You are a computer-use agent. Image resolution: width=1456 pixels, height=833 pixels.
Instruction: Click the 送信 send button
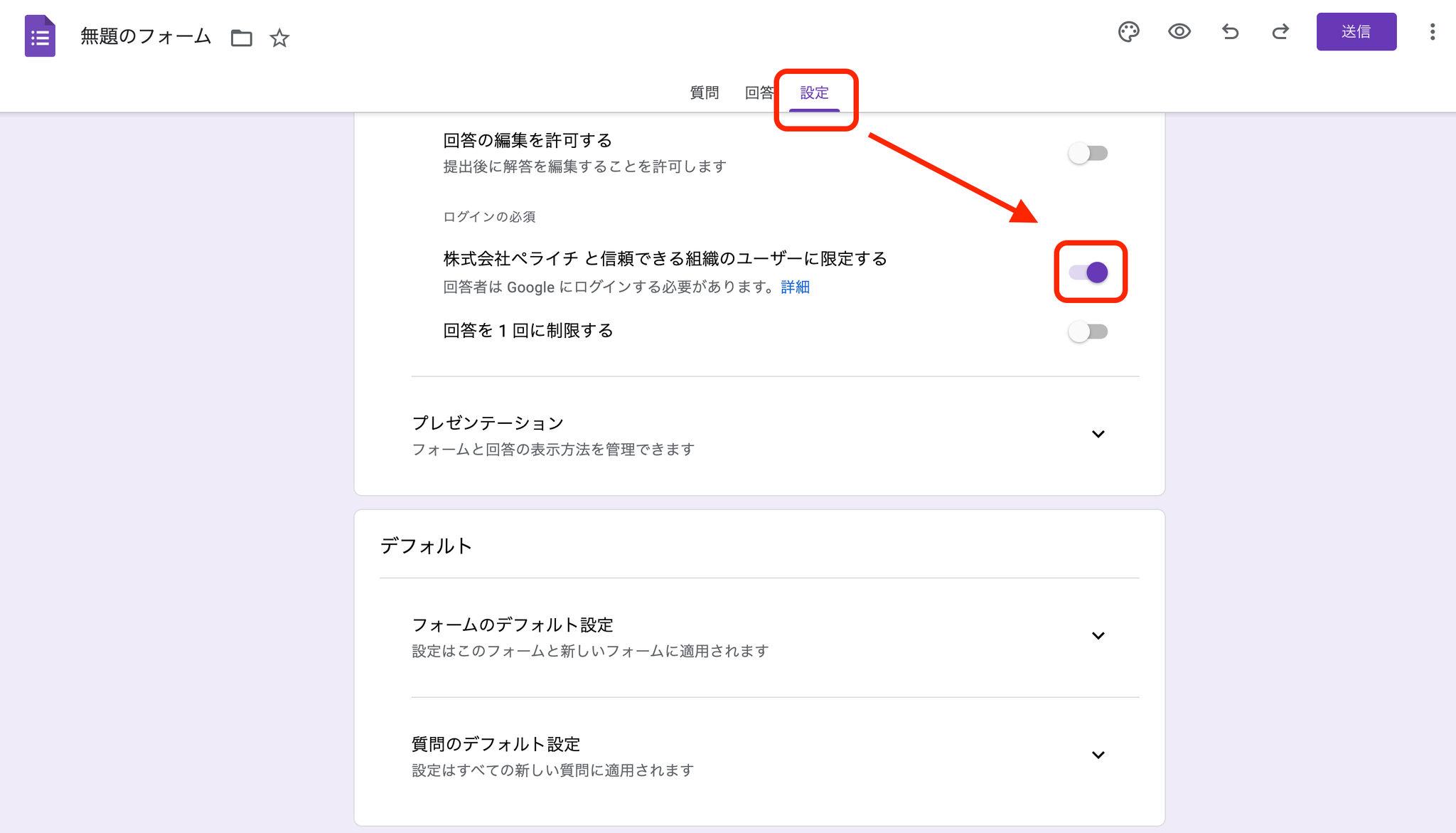[1356, 32]
